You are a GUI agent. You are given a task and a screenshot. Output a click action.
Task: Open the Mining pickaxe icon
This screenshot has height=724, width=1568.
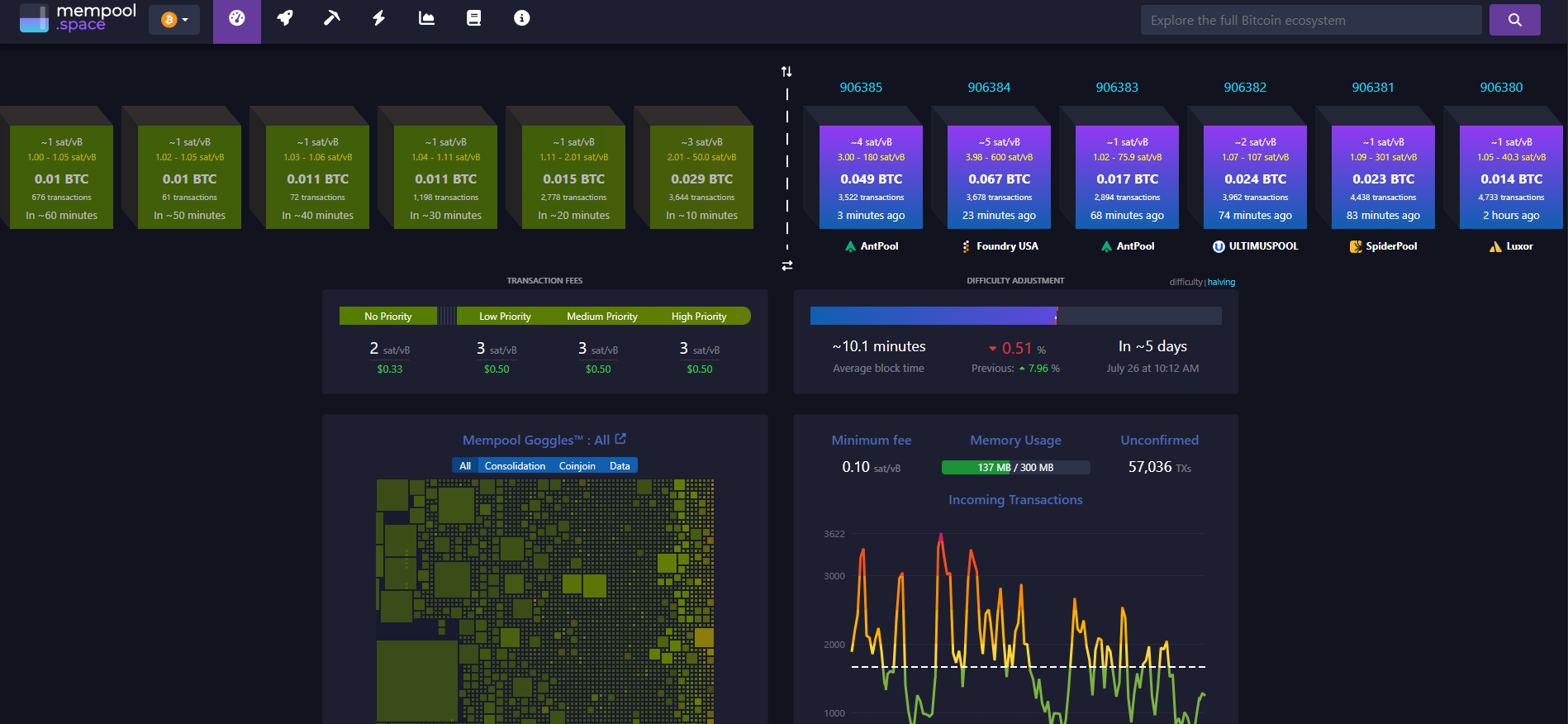[332, 18]
